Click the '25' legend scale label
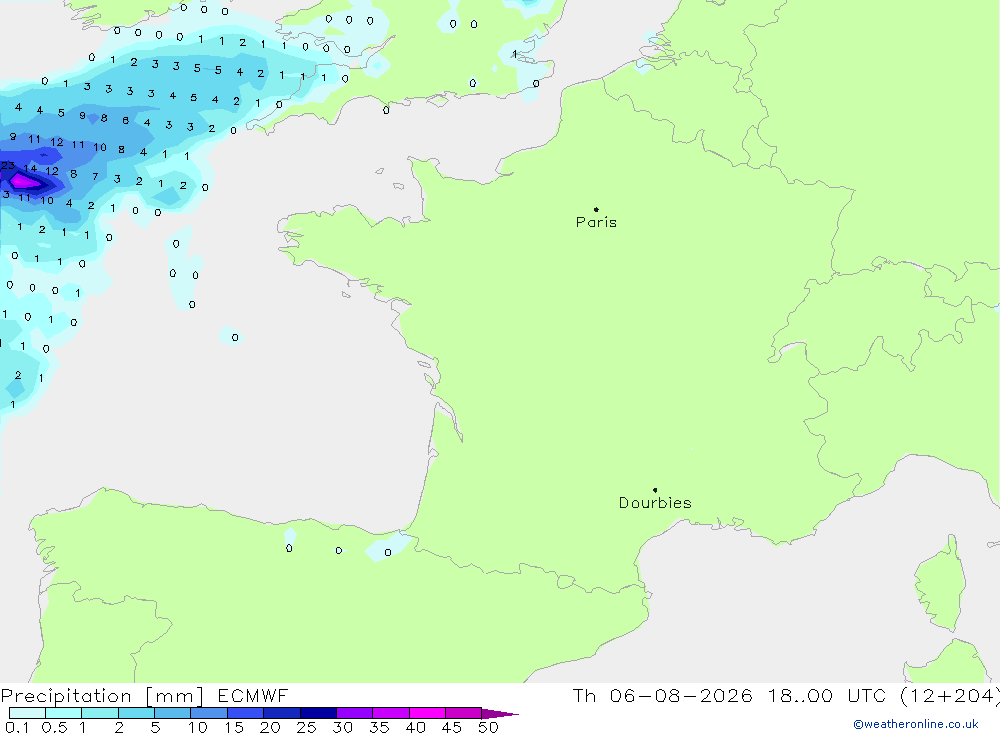The width and height of the screenshot is (1000, 733). pyautogui.click(x=306, y=727)
